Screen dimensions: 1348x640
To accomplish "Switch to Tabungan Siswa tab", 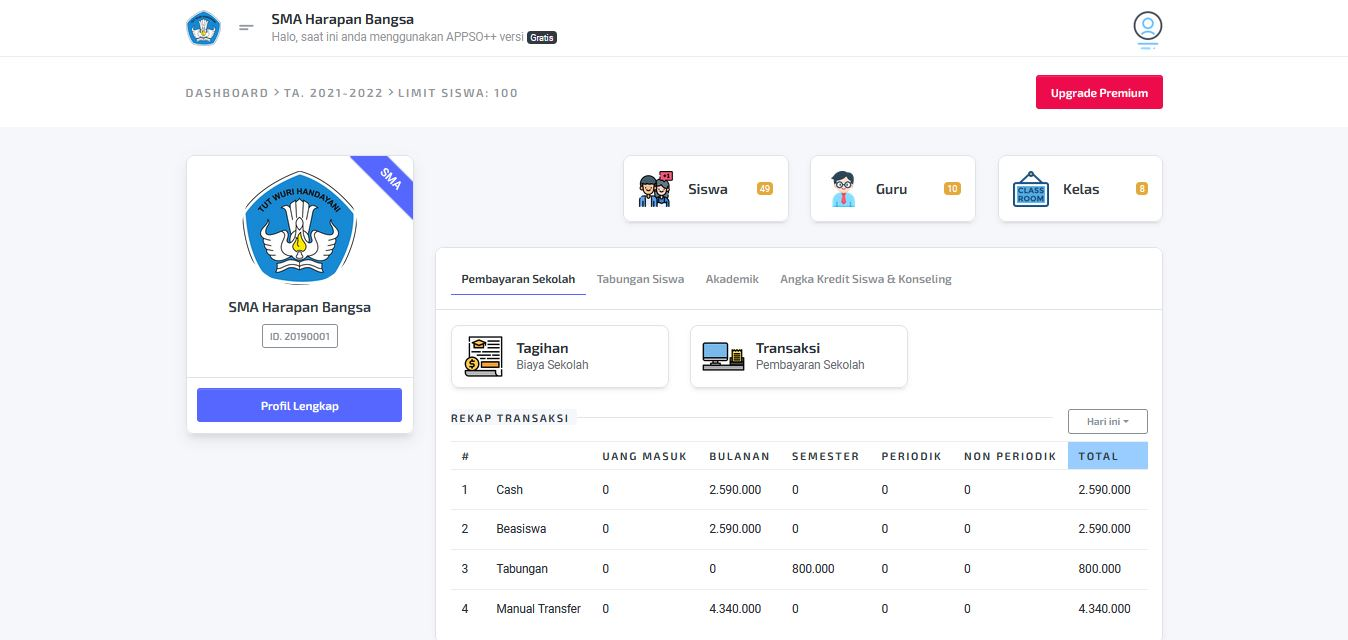I will click(640, 279).
